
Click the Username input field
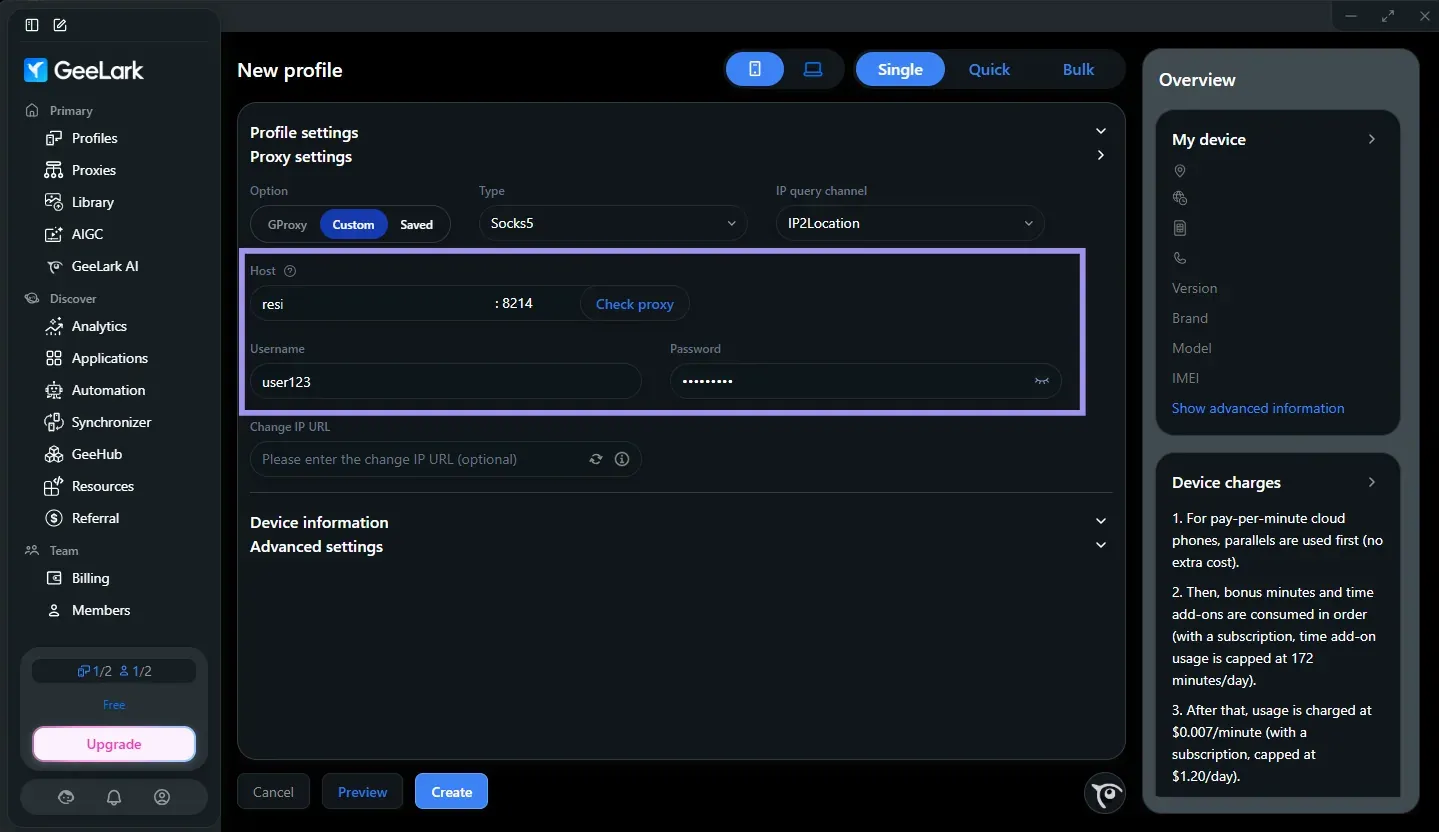tap(445, 381)
